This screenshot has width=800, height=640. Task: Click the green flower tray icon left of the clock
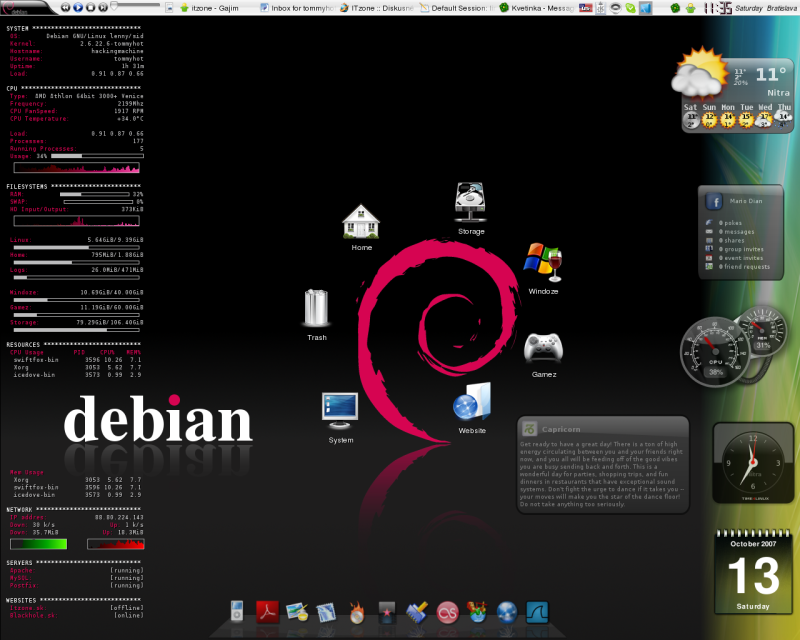click(x=676, y=8)
